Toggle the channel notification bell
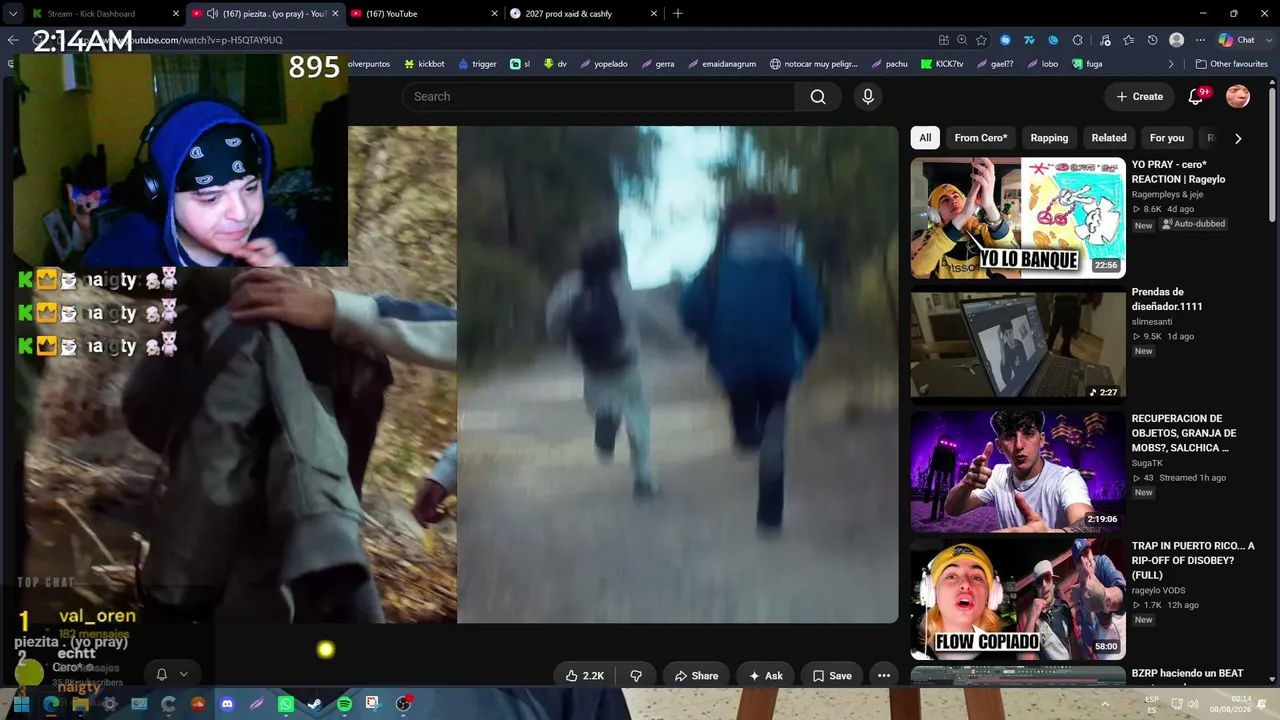 coord(162,674)
